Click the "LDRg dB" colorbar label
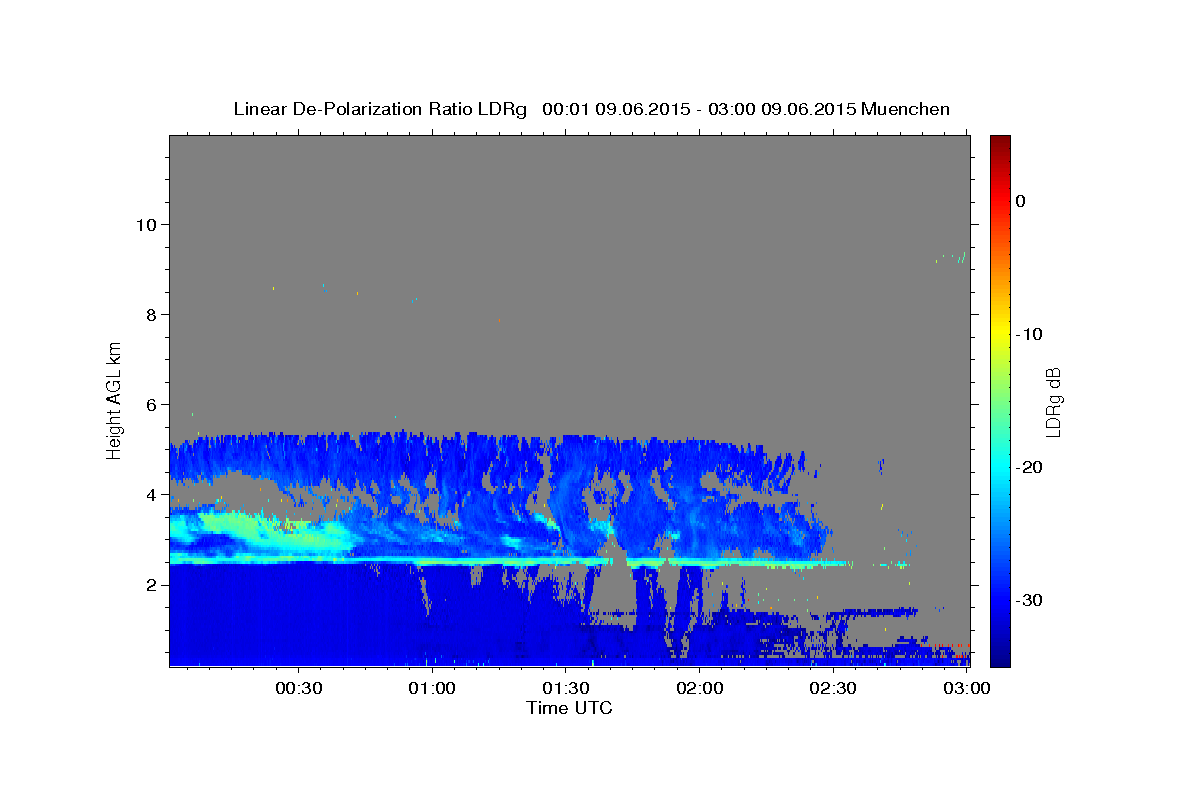The height and width of the screenshot is (800, 1200). [1053, 401]
